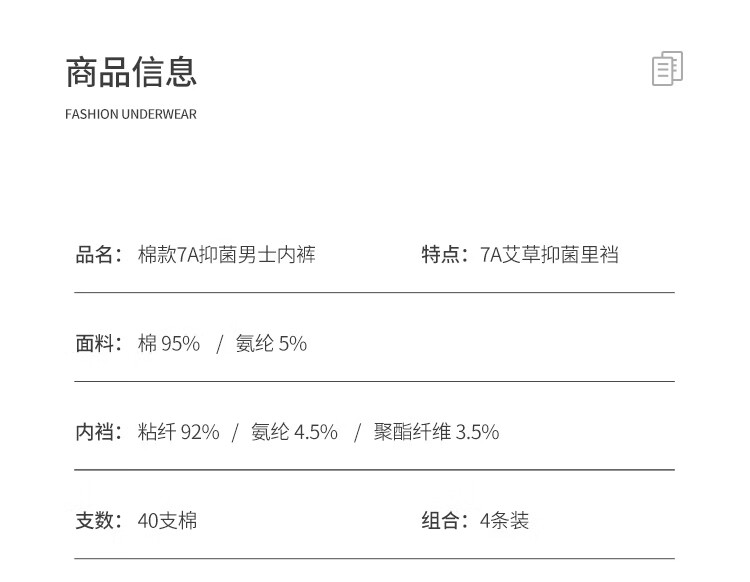The image size is (750, 582).
Task: Click feature text 7A艾草抑菌里裆
Action: pos(549,254)
